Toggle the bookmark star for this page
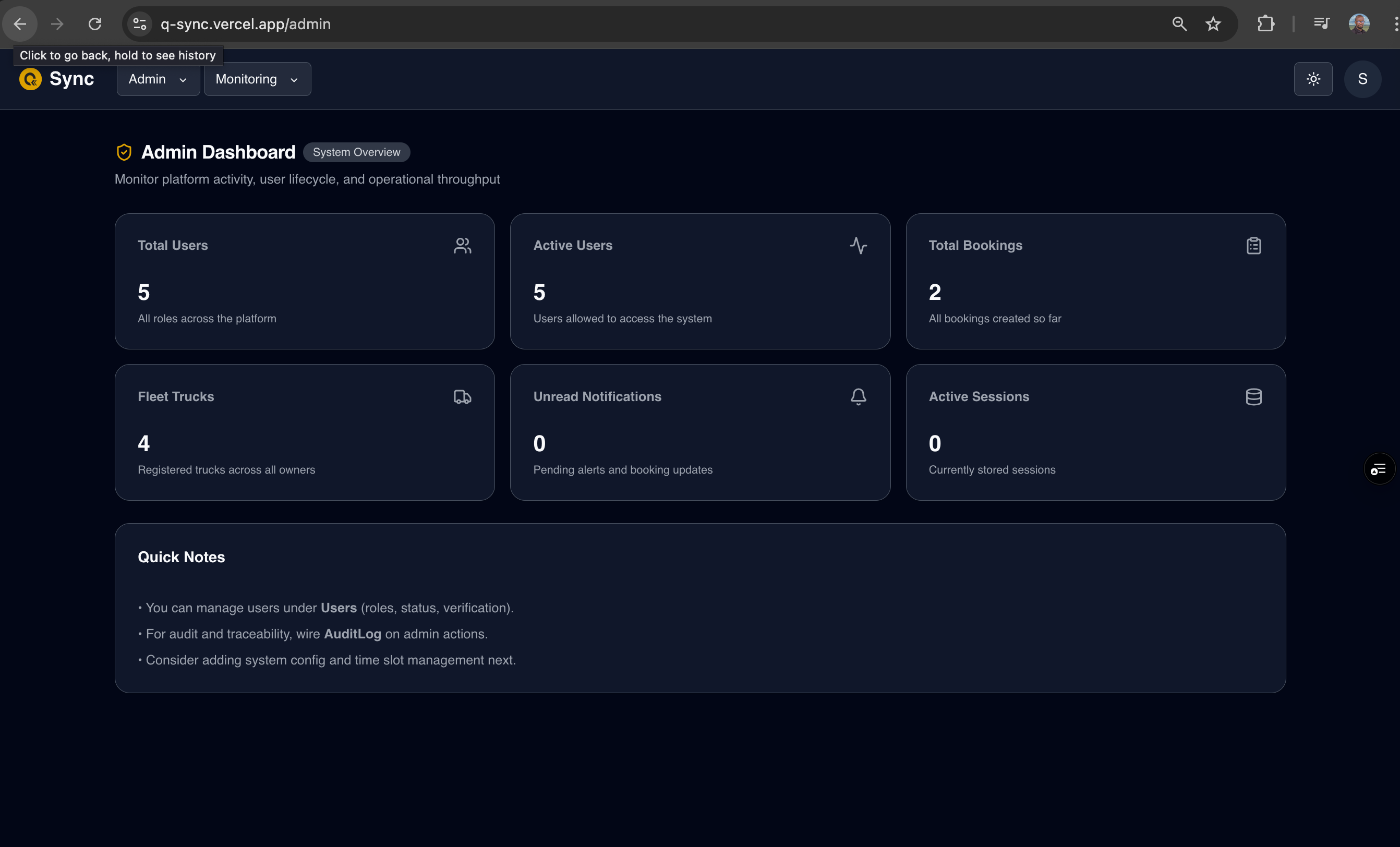 click(1213, 24)
